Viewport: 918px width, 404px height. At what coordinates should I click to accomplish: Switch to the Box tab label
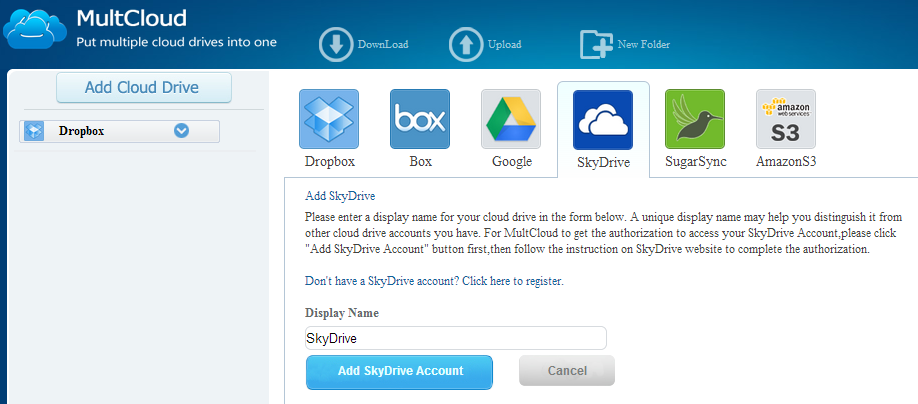(x=420, y=162)
